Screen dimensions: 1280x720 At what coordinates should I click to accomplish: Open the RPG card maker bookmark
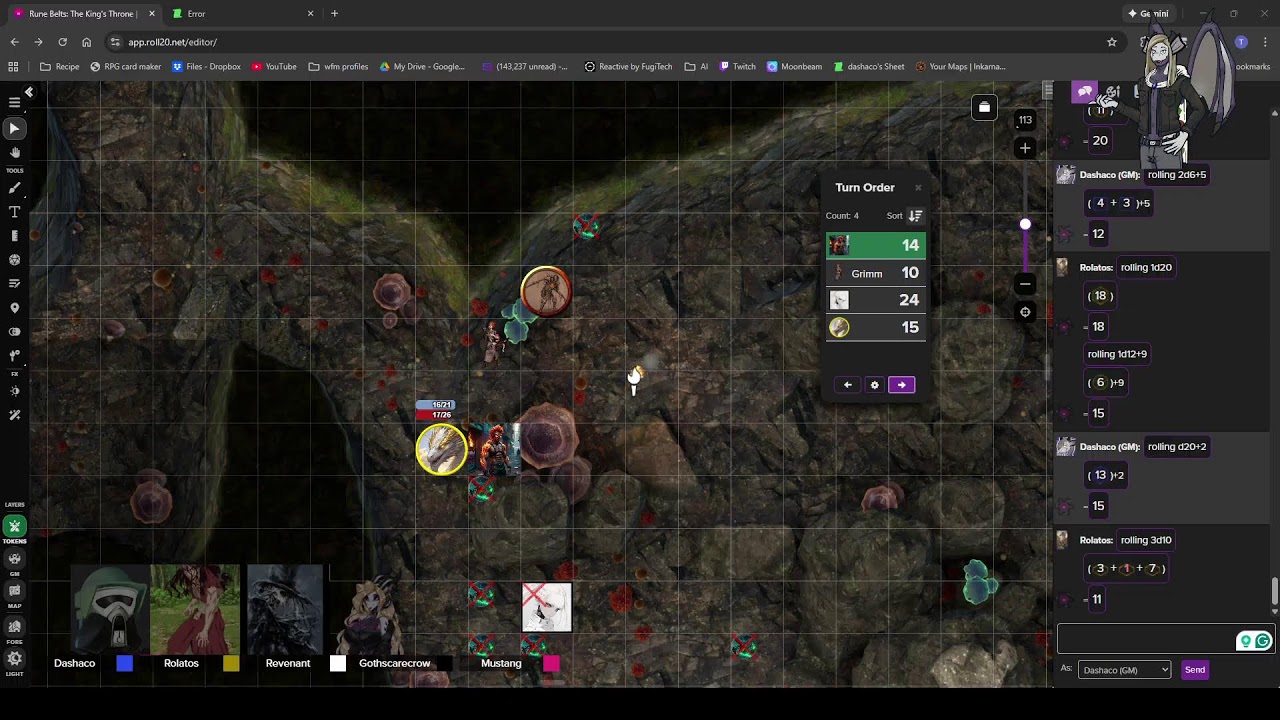point(125,67)
